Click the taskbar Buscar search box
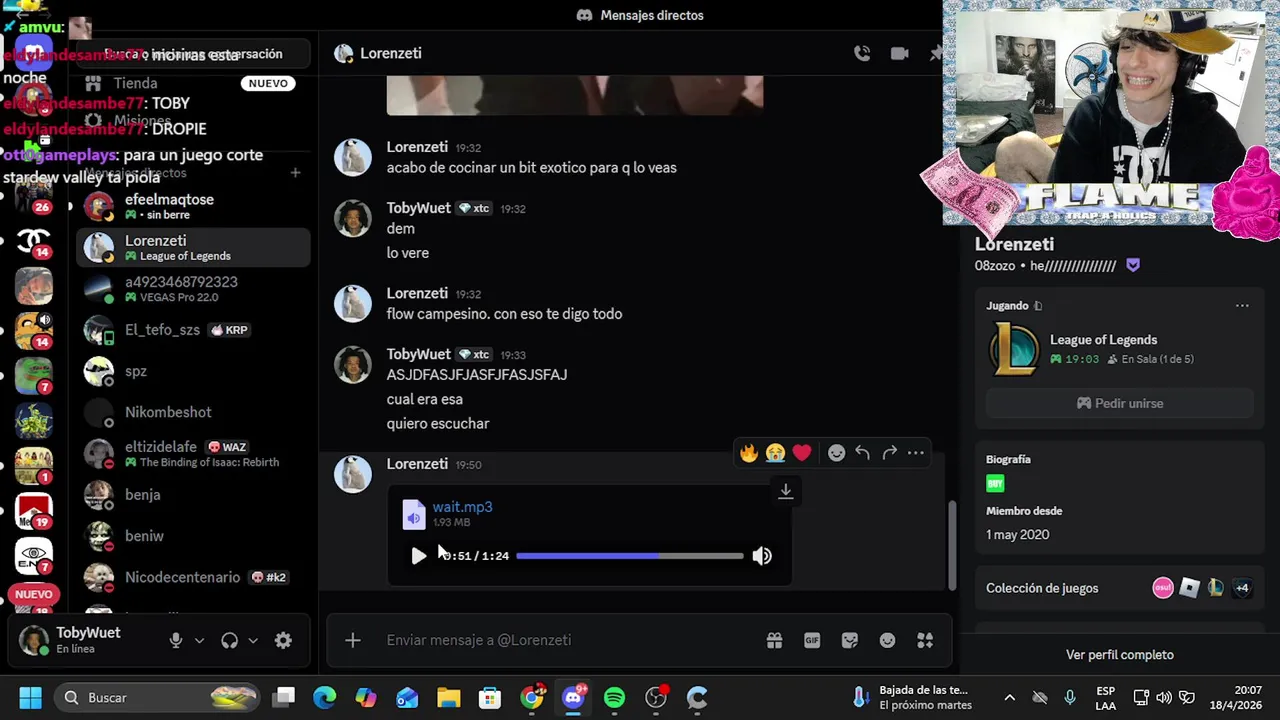 tap(157, 697)
